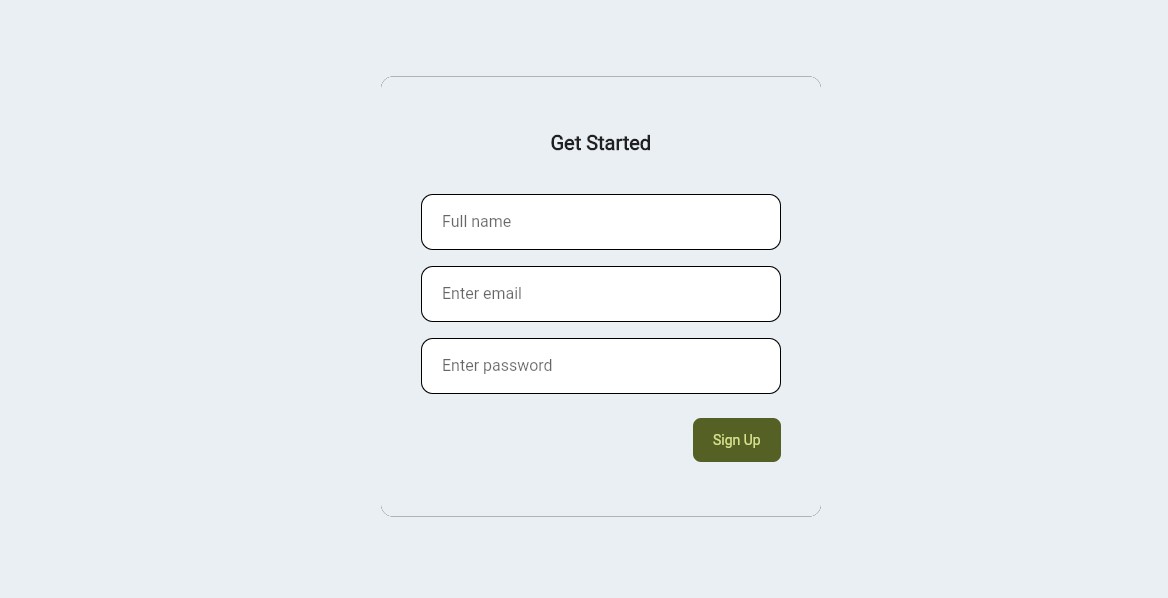Viewport: 1168px width, 598px height.
Task: Click inside the email address field
Action: coord(600,293)
